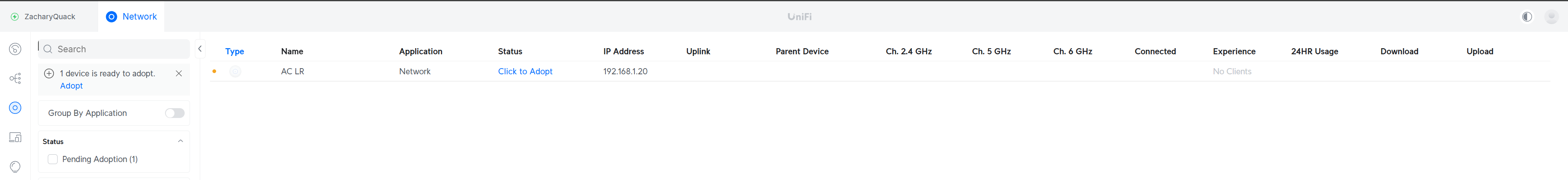
Task: Collapse the filter side panel
Action: point(200,49)
